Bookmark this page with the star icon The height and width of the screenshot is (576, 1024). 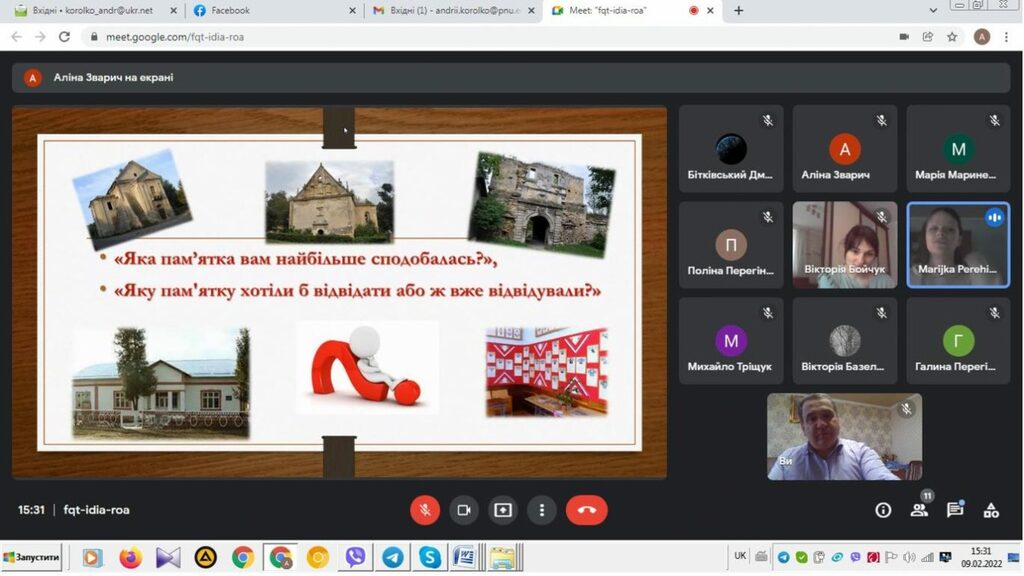(952, 37)
